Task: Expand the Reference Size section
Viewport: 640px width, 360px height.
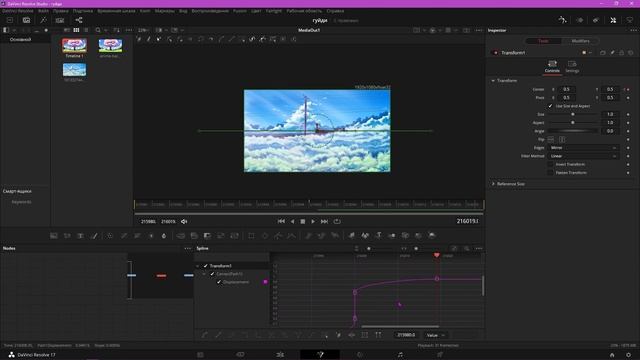Action: (493, 184)
